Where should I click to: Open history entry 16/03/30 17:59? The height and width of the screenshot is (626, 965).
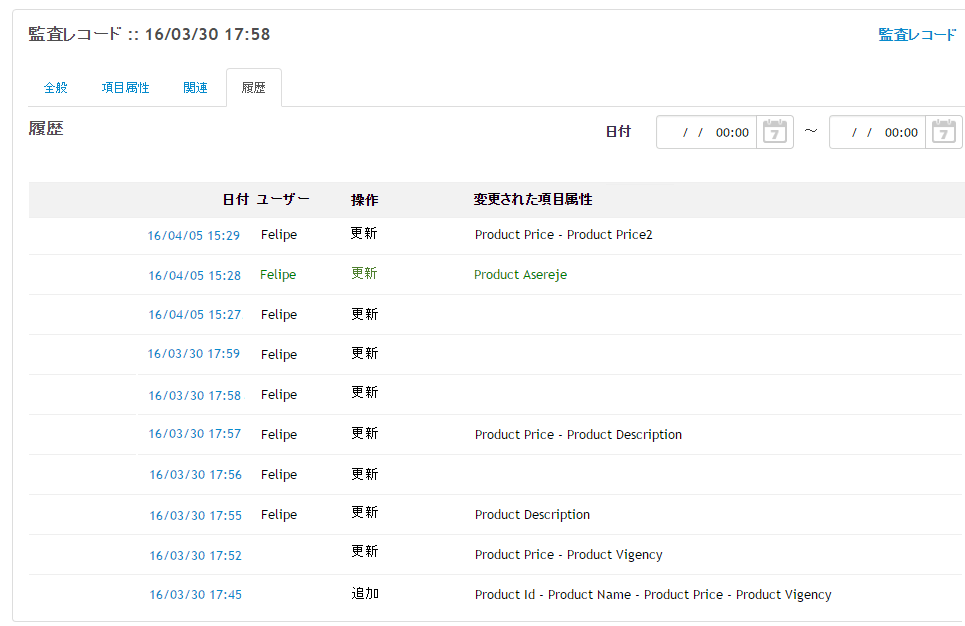coord(193,354)
